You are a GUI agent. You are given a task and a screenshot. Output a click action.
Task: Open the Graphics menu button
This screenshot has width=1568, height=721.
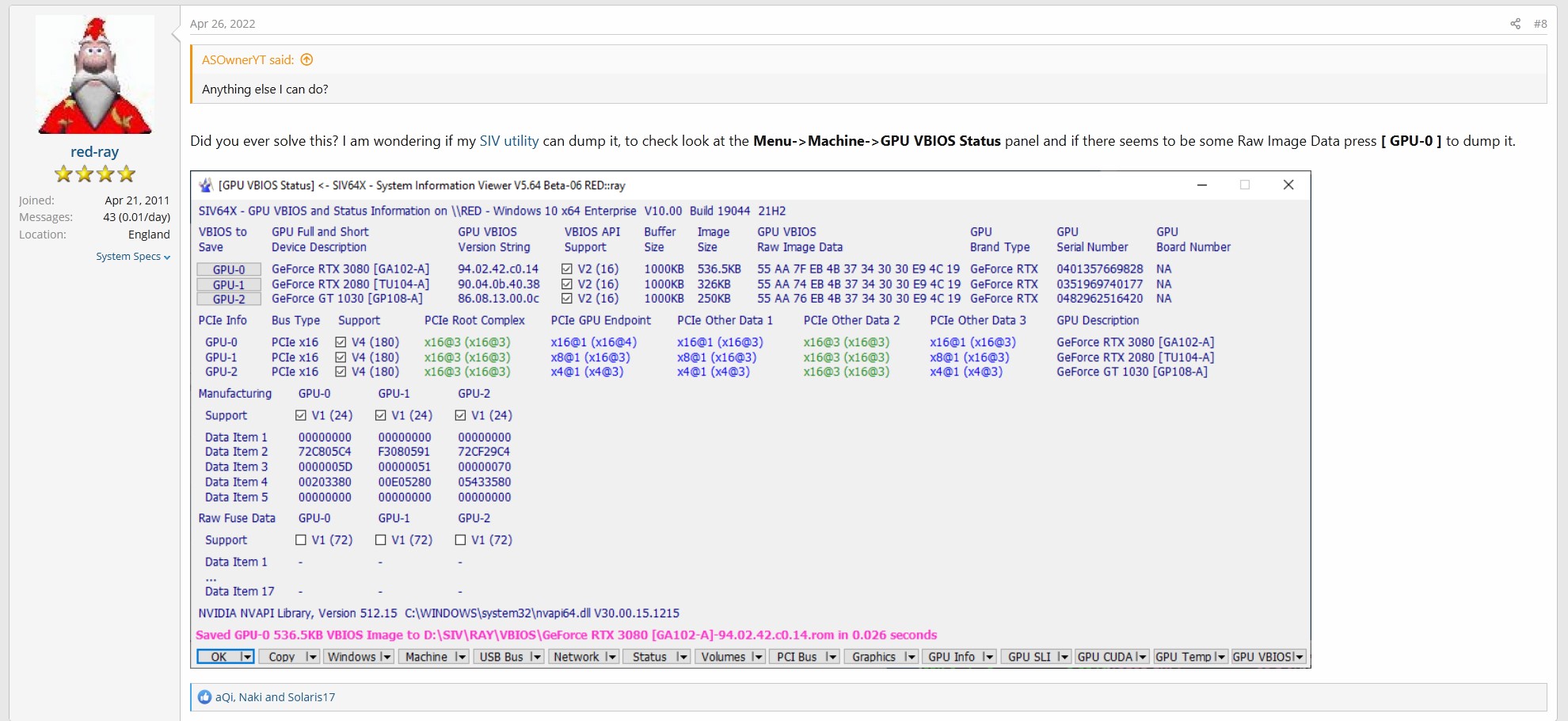881,657
